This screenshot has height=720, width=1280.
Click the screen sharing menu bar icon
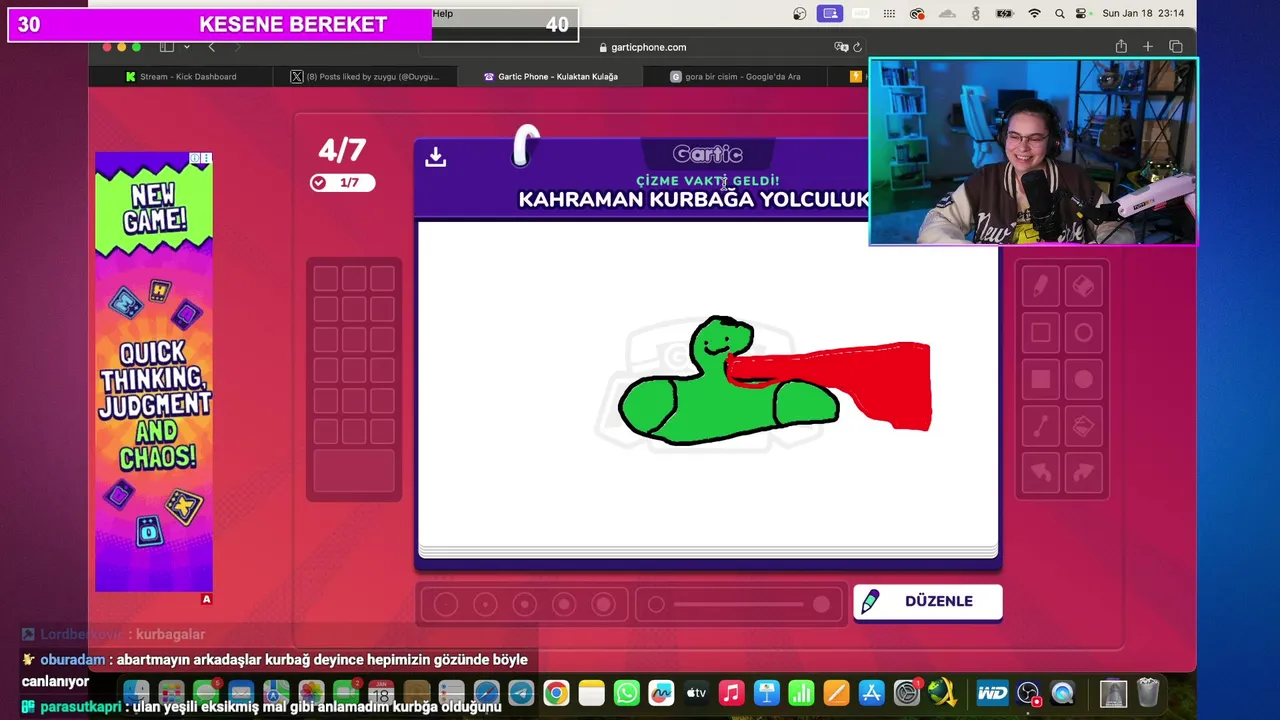coord(829,13)
